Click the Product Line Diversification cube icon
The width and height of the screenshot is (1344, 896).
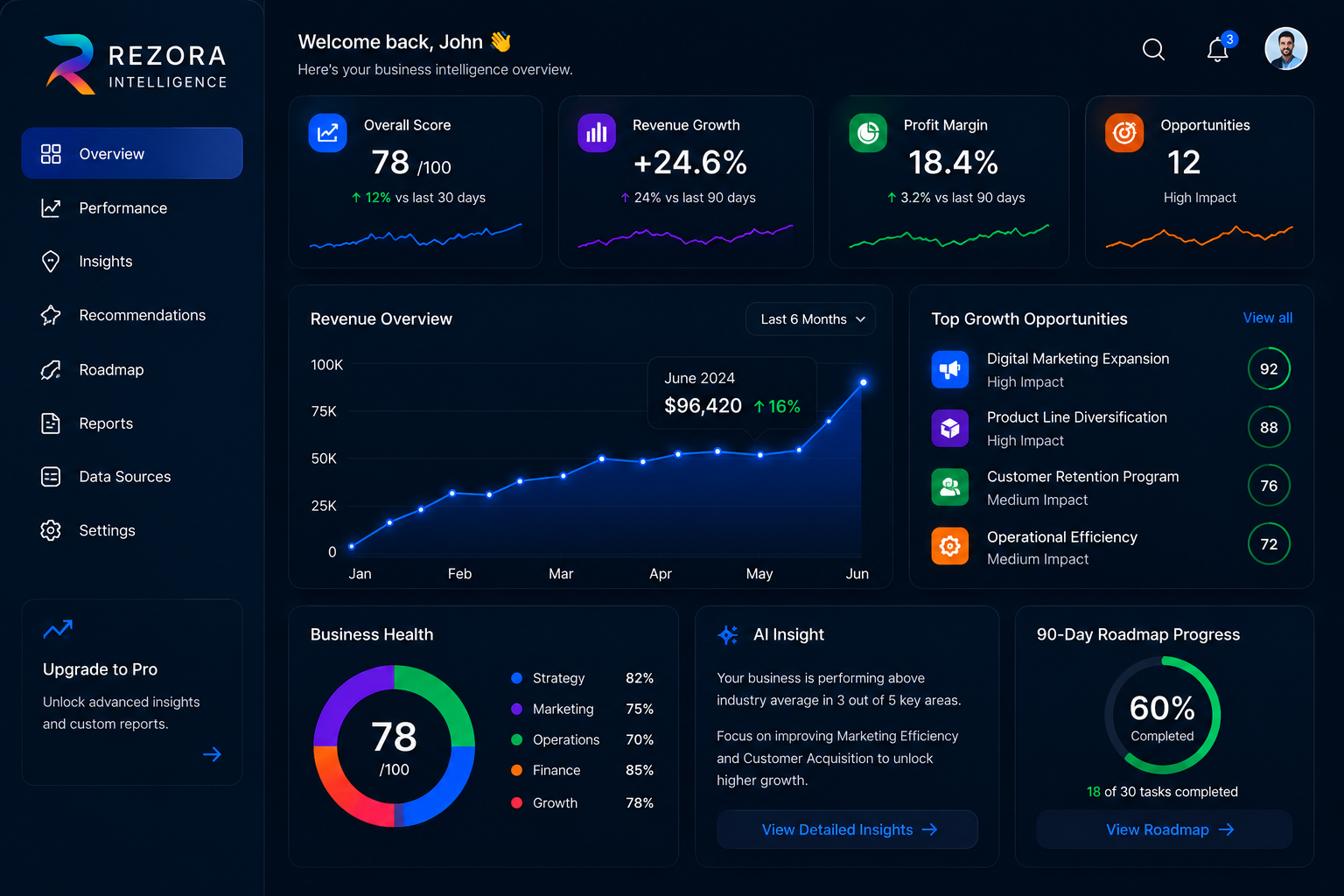coord(950,428)
